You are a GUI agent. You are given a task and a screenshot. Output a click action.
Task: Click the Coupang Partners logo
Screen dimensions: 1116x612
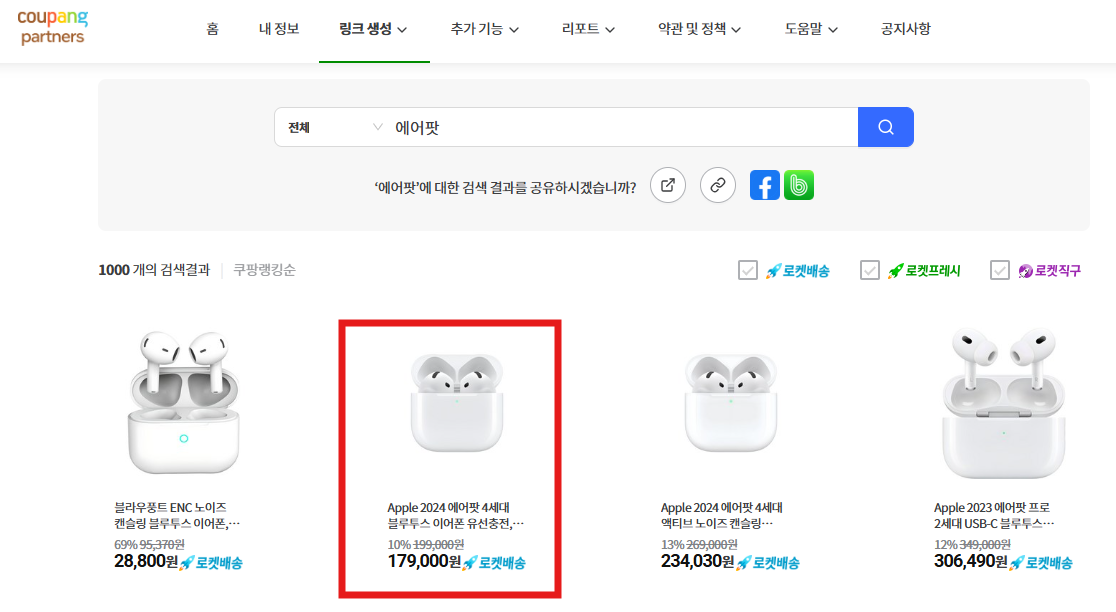pos(53,27)
